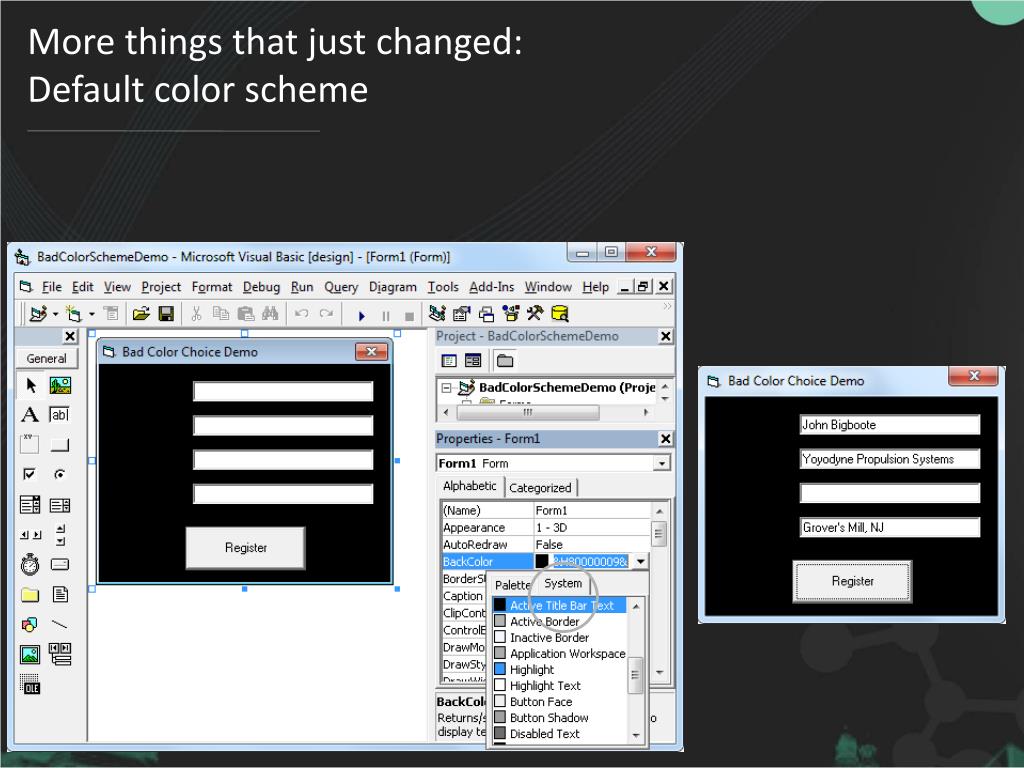The height and width of the screenshot is (768, 1024).
Task: Click the Grover's Mill, NJ text field
Action: (889, 528)
